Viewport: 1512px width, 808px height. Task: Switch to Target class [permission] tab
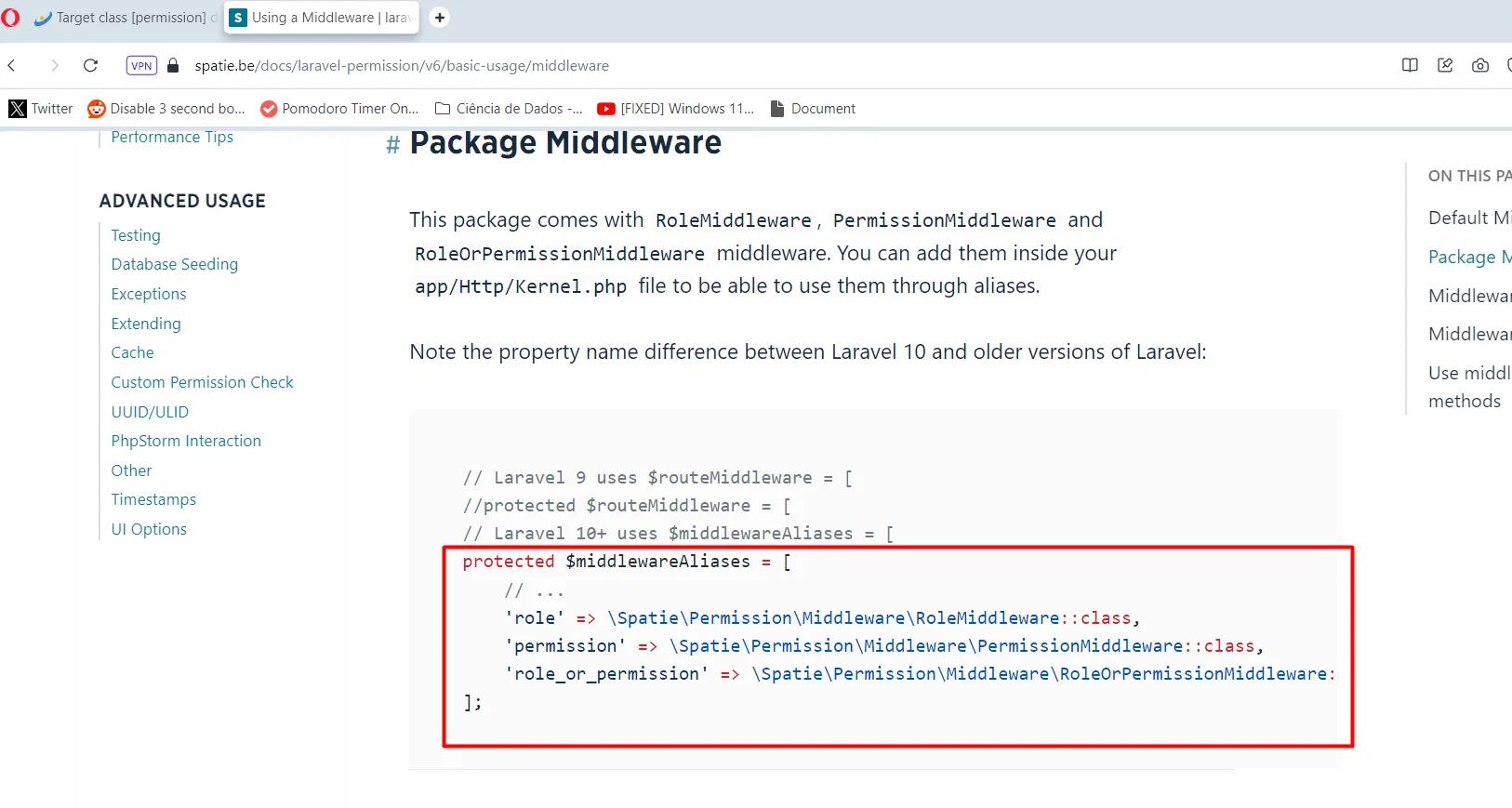click(x=124, y=18)
